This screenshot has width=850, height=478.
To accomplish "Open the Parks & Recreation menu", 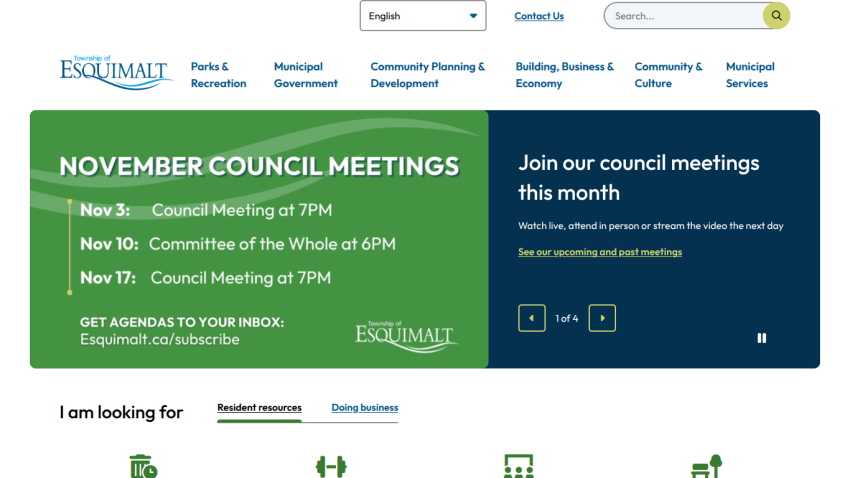I will click(218, 75).
